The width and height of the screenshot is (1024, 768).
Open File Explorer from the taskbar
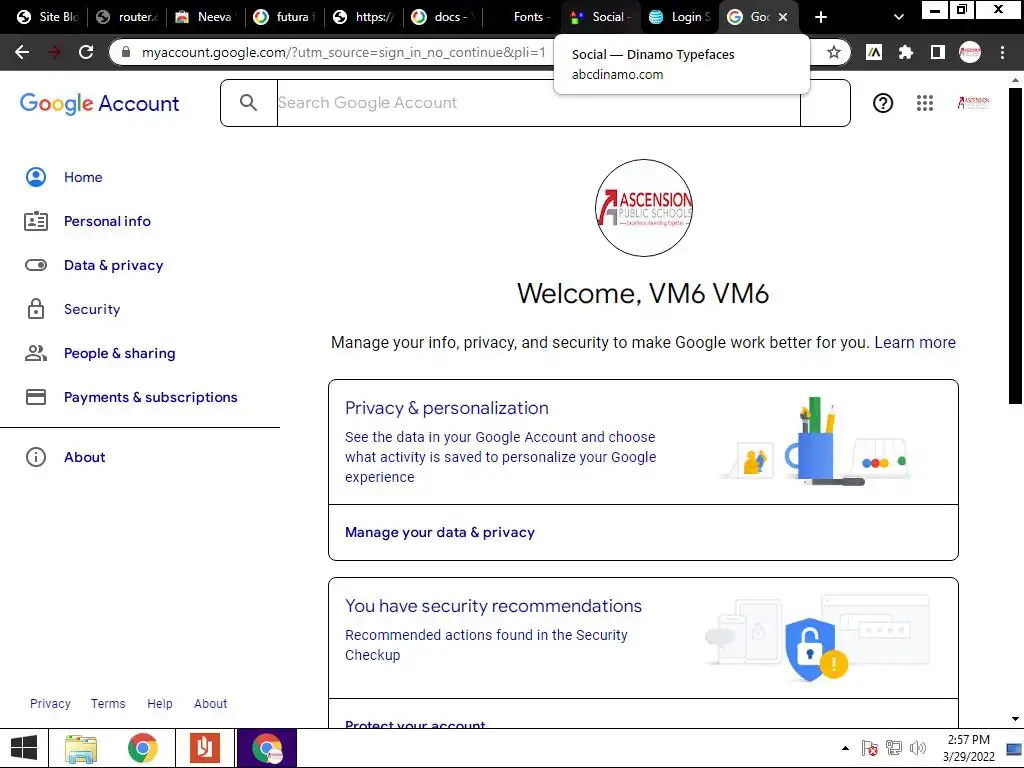(81, 748)
